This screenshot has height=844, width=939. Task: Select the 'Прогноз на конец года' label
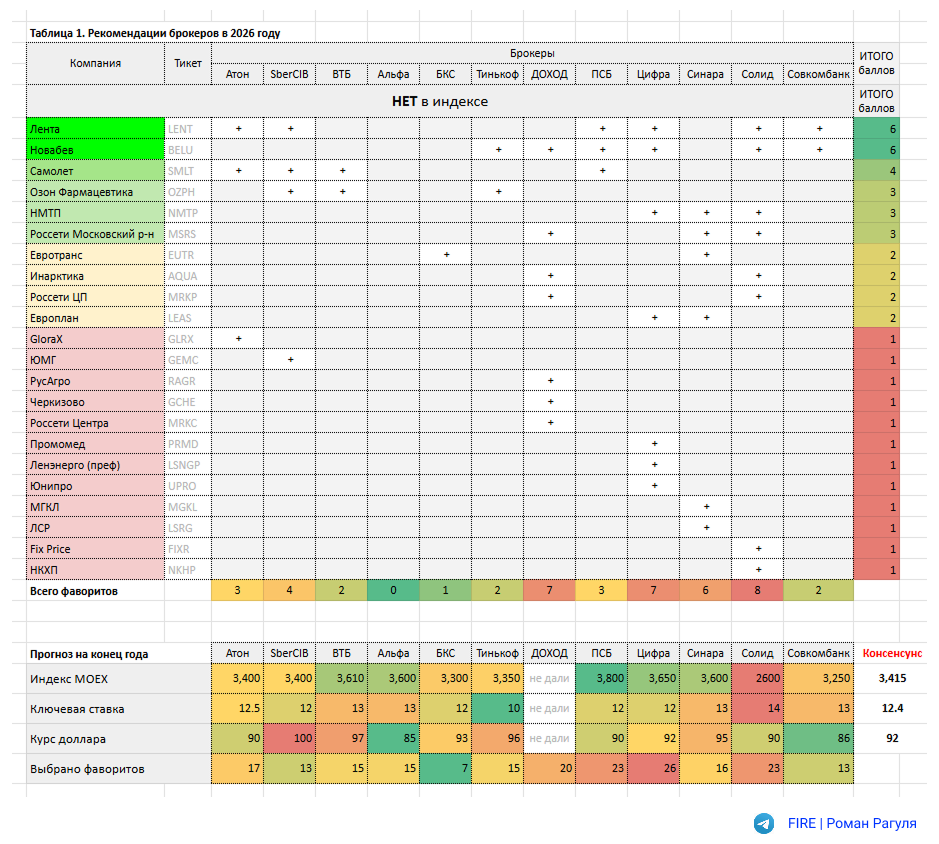click(x=89, y=654)
